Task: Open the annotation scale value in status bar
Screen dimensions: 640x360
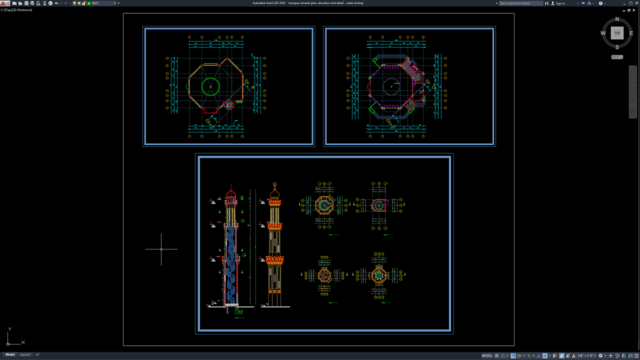Action: pos(587,356)
